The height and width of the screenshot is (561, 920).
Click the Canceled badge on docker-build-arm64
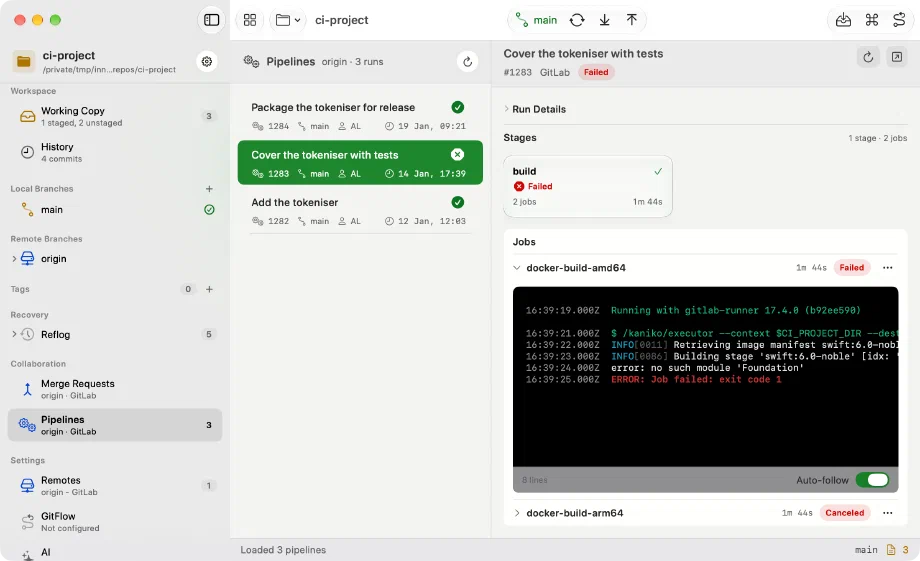click(x=845, y=513)
